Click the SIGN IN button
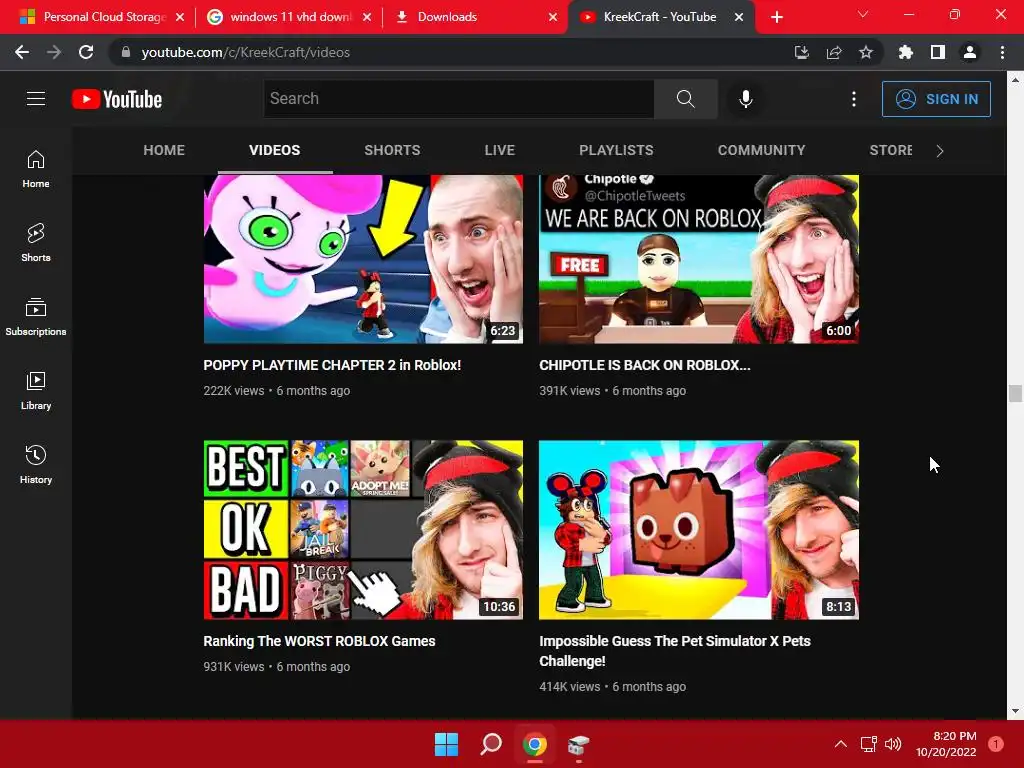 tap(936, 99)
